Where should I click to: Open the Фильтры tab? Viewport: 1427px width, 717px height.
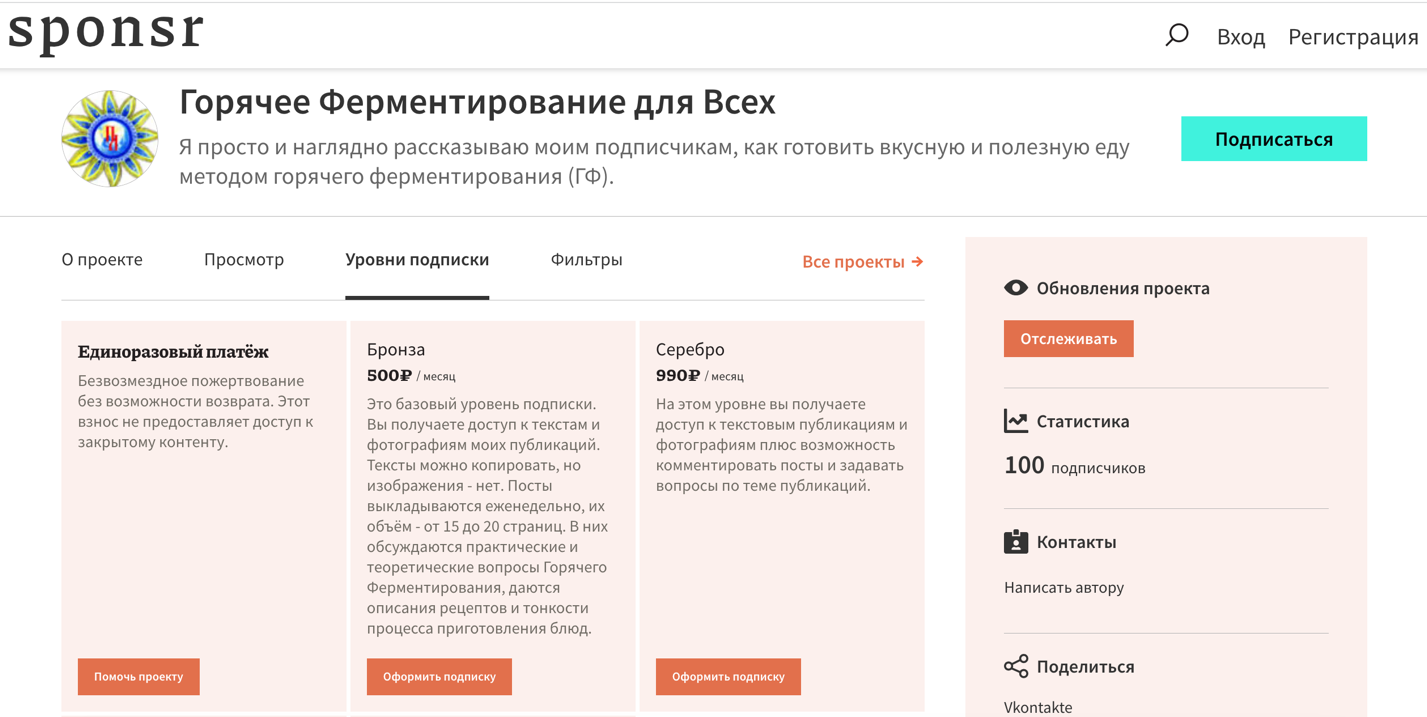click(586, 260)
